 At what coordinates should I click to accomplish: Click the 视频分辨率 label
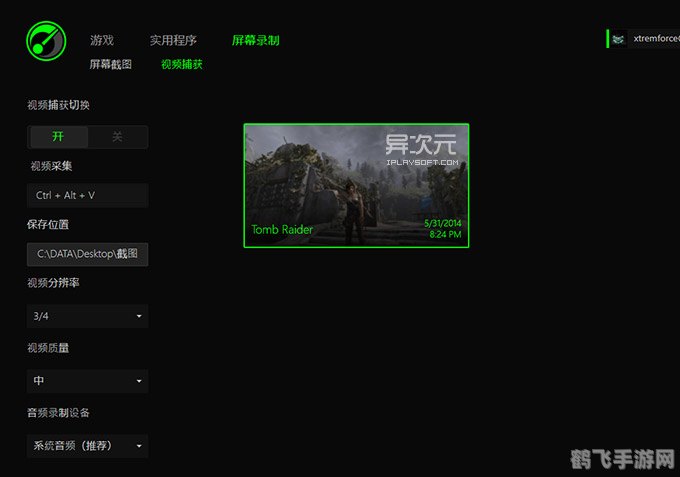tap(53, 283)
